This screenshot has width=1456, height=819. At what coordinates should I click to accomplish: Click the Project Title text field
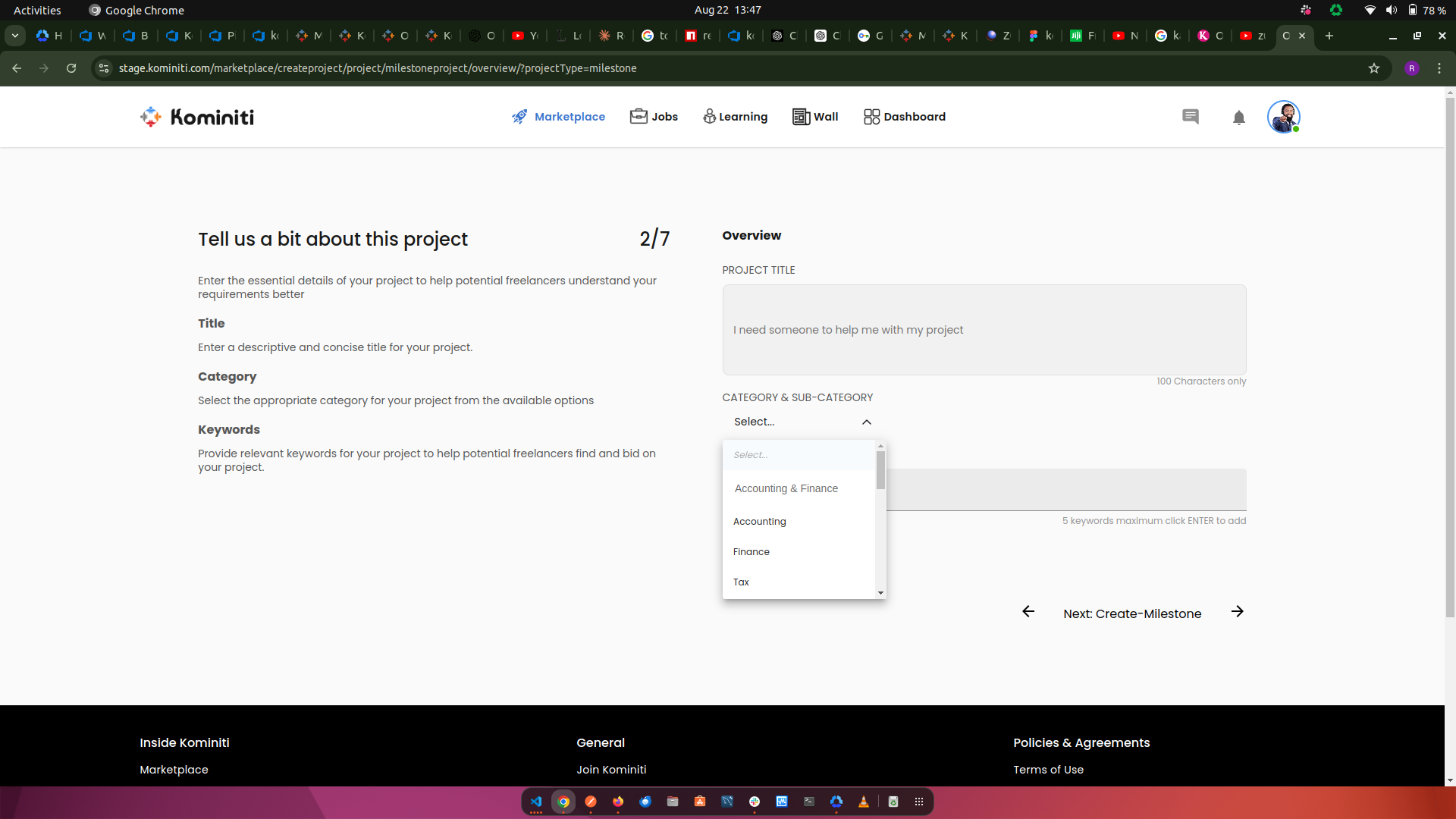[x=984, y=330]
